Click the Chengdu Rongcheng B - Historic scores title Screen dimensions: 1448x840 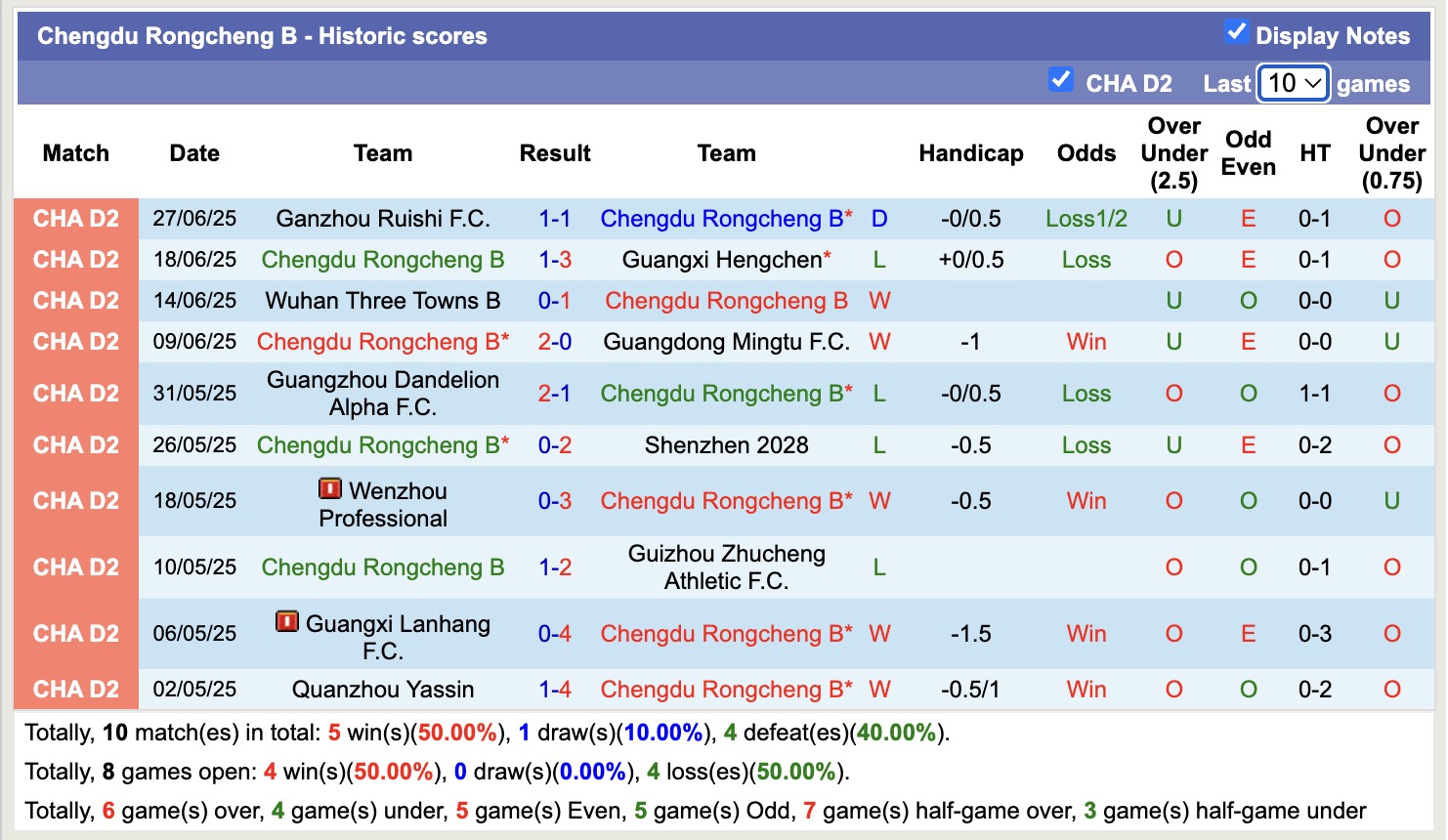tap(259, 36)
